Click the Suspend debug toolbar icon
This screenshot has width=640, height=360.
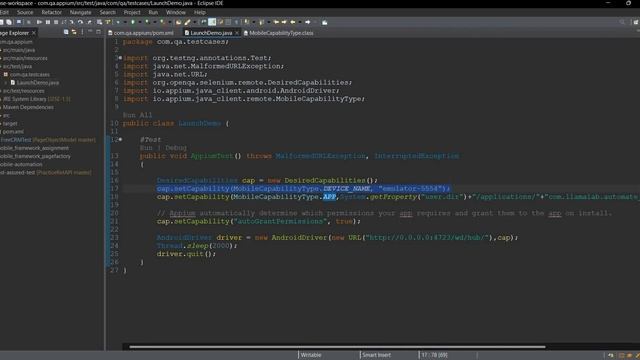point(48,22)
